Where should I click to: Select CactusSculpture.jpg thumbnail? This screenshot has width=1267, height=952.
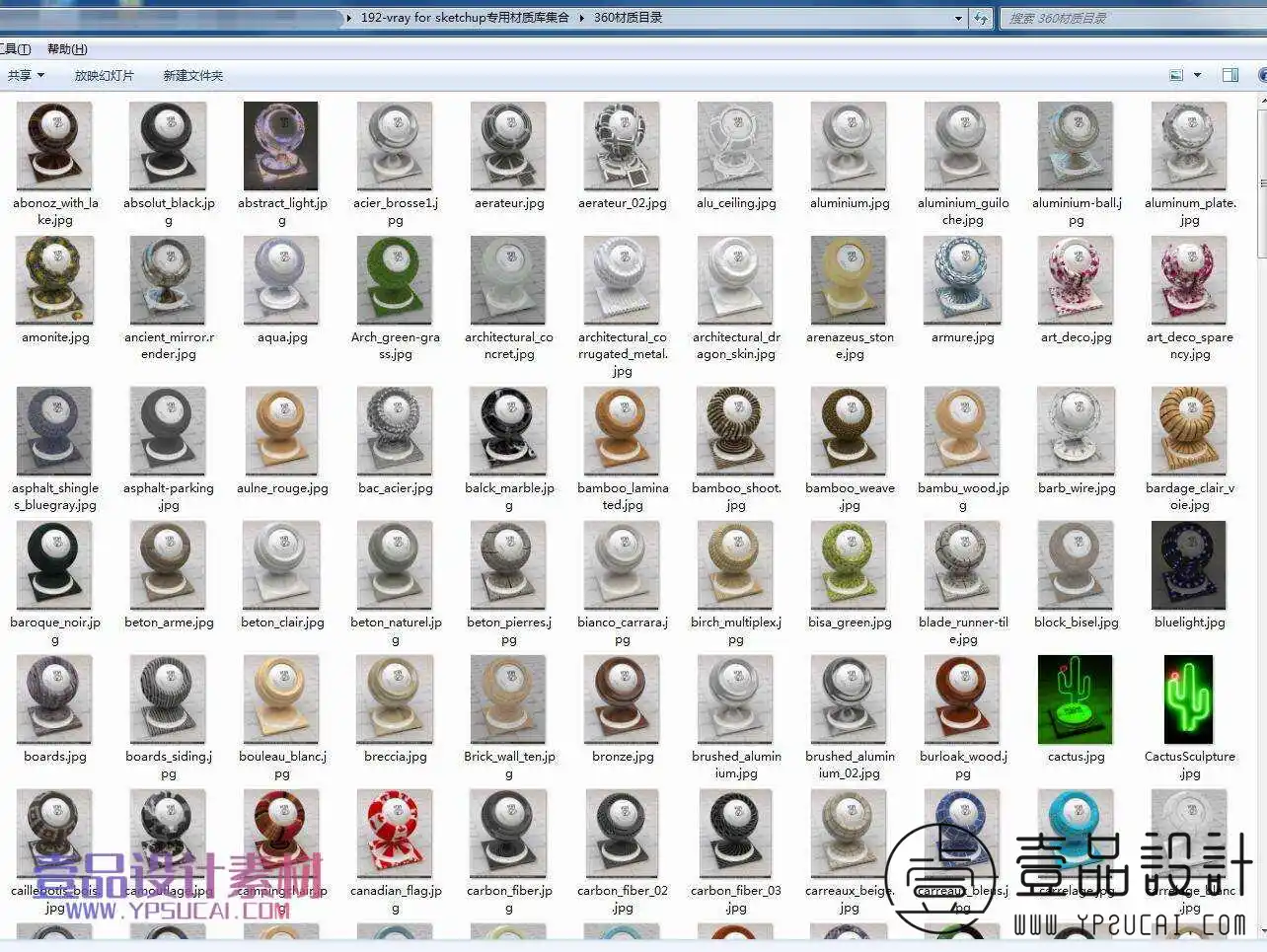pos(1189,699)
